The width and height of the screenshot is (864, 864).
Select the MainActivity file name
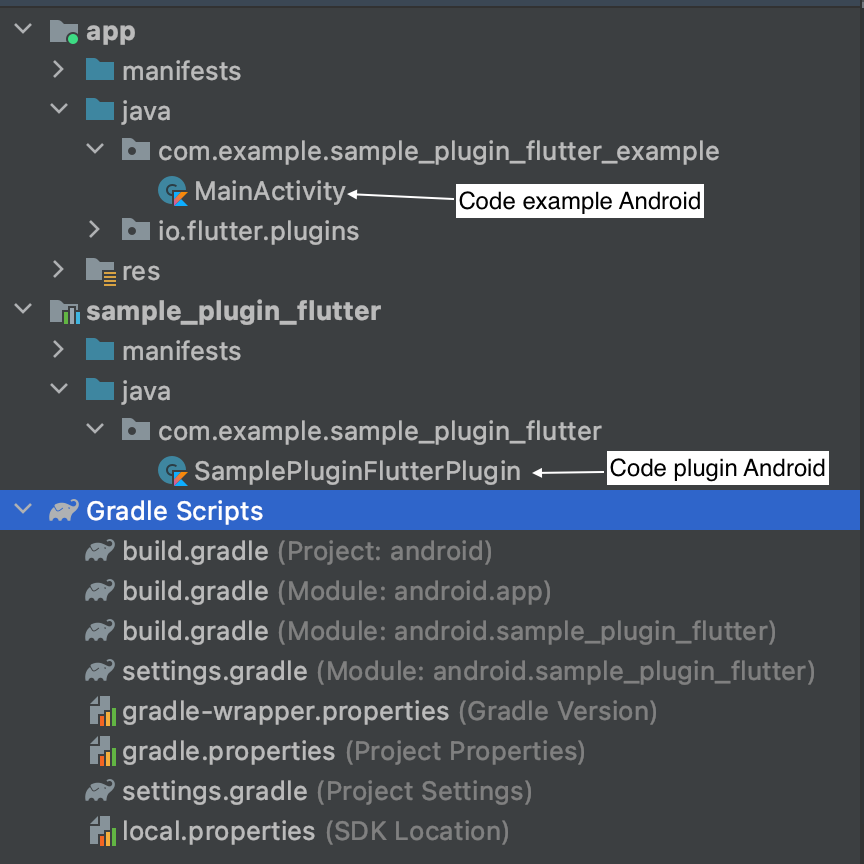(x=269, y=191)
